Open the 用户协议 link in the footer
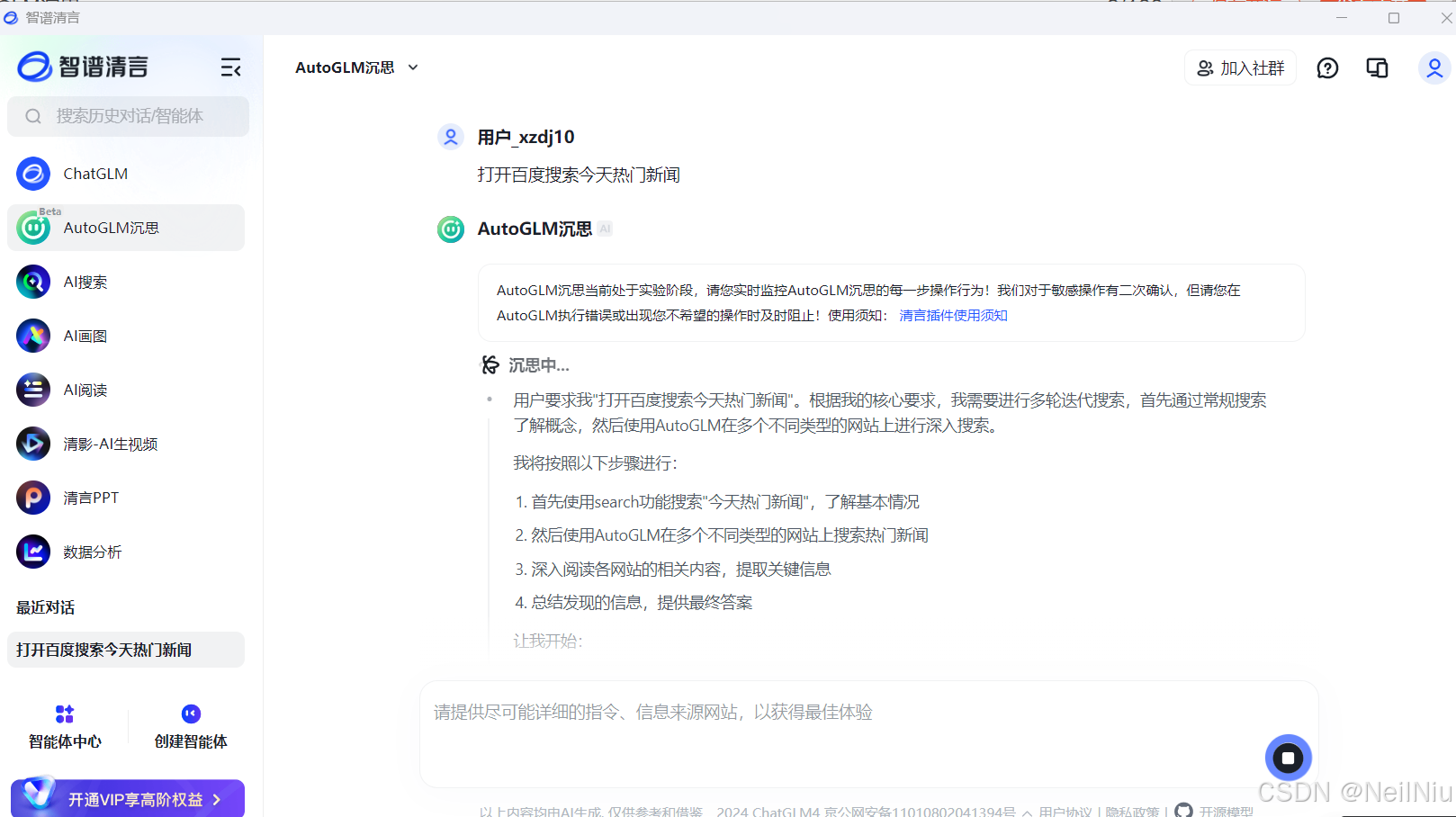The width and height of the screenshot is (1456, 817). (x=1065, y=812)
